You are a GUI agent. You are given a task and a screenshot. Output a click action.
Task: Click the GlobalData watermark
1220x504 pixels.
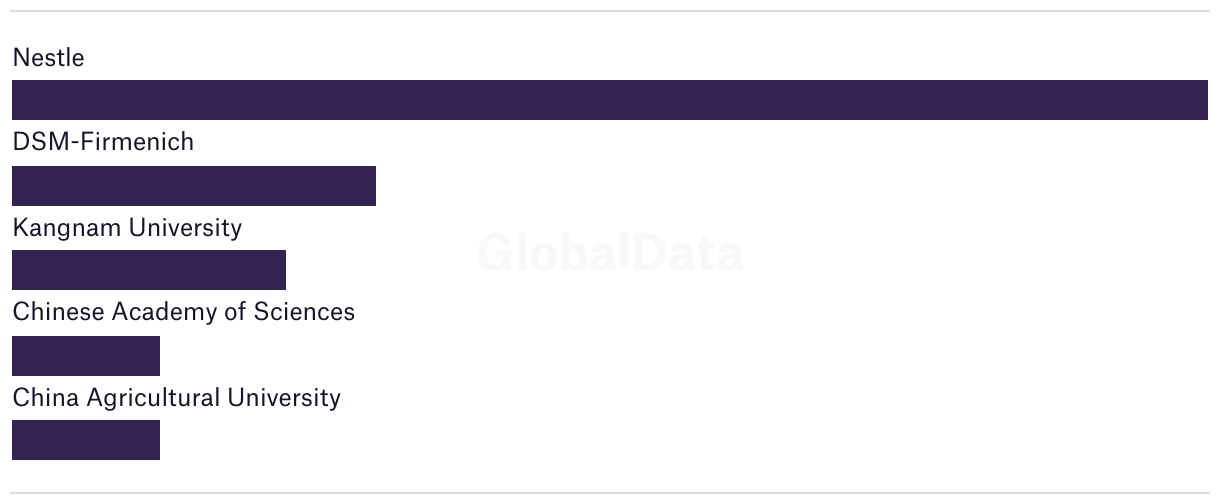click(610, 253)
